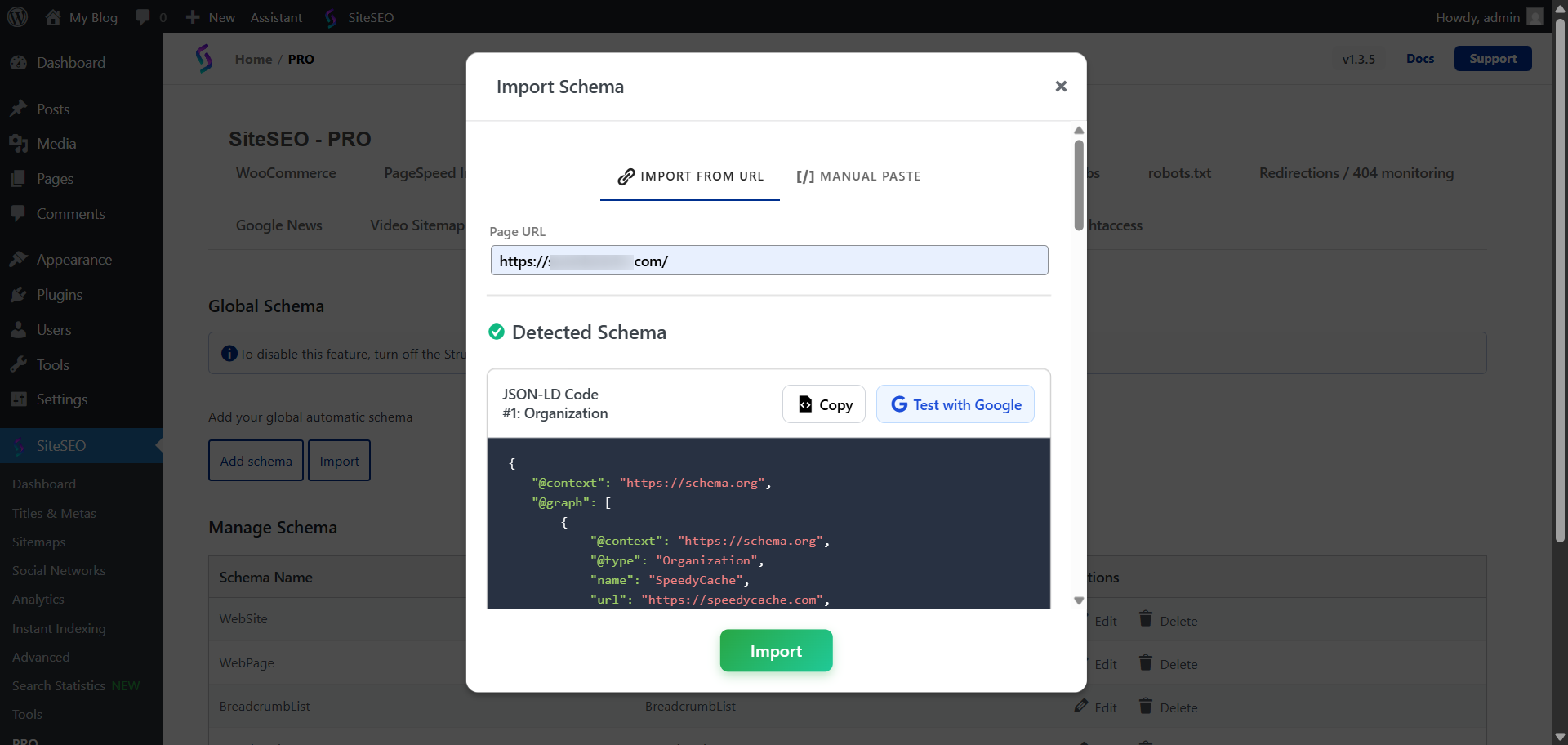This screenshot has height=745, width=1568.
Task: Select the Import From URL tab
Action: point(690,176)
